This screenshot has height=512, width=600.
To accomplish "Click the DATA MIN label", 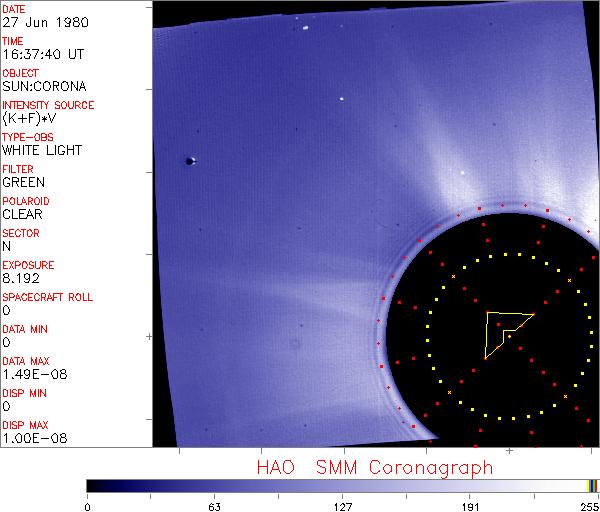I will pos(25,329).
